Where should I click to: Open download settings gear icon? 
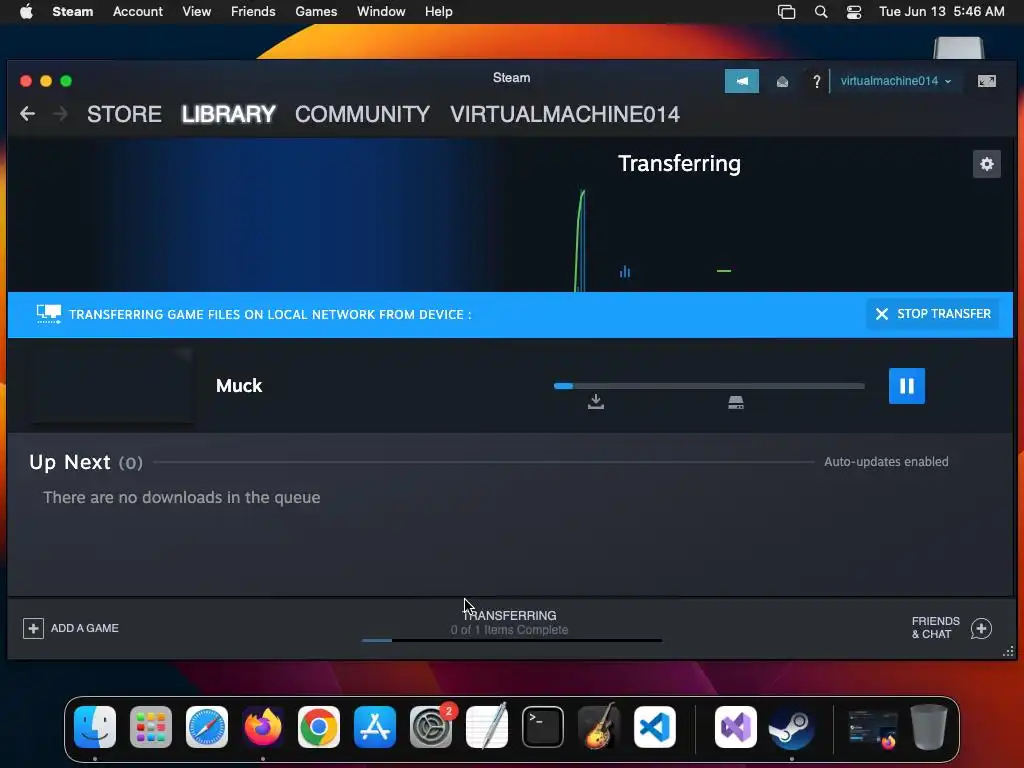coord(986,164)
